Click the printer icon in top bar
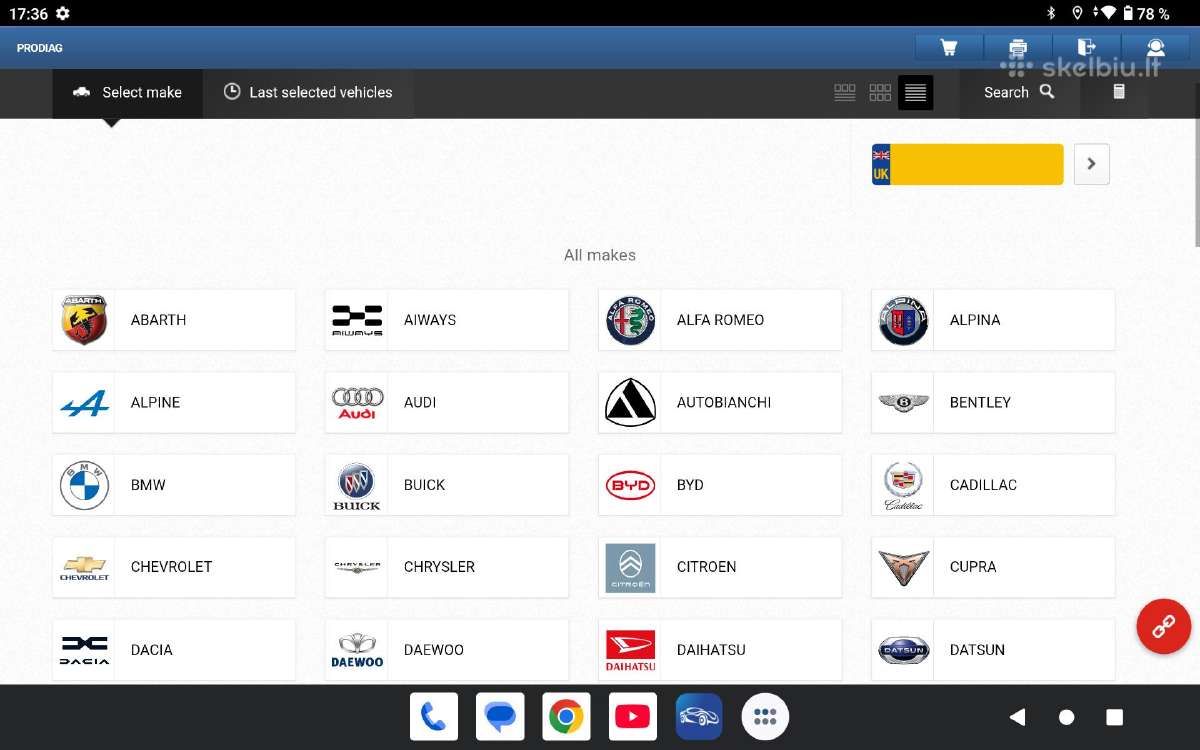The image size is (1200, 750). click(x=1017, y=47)
